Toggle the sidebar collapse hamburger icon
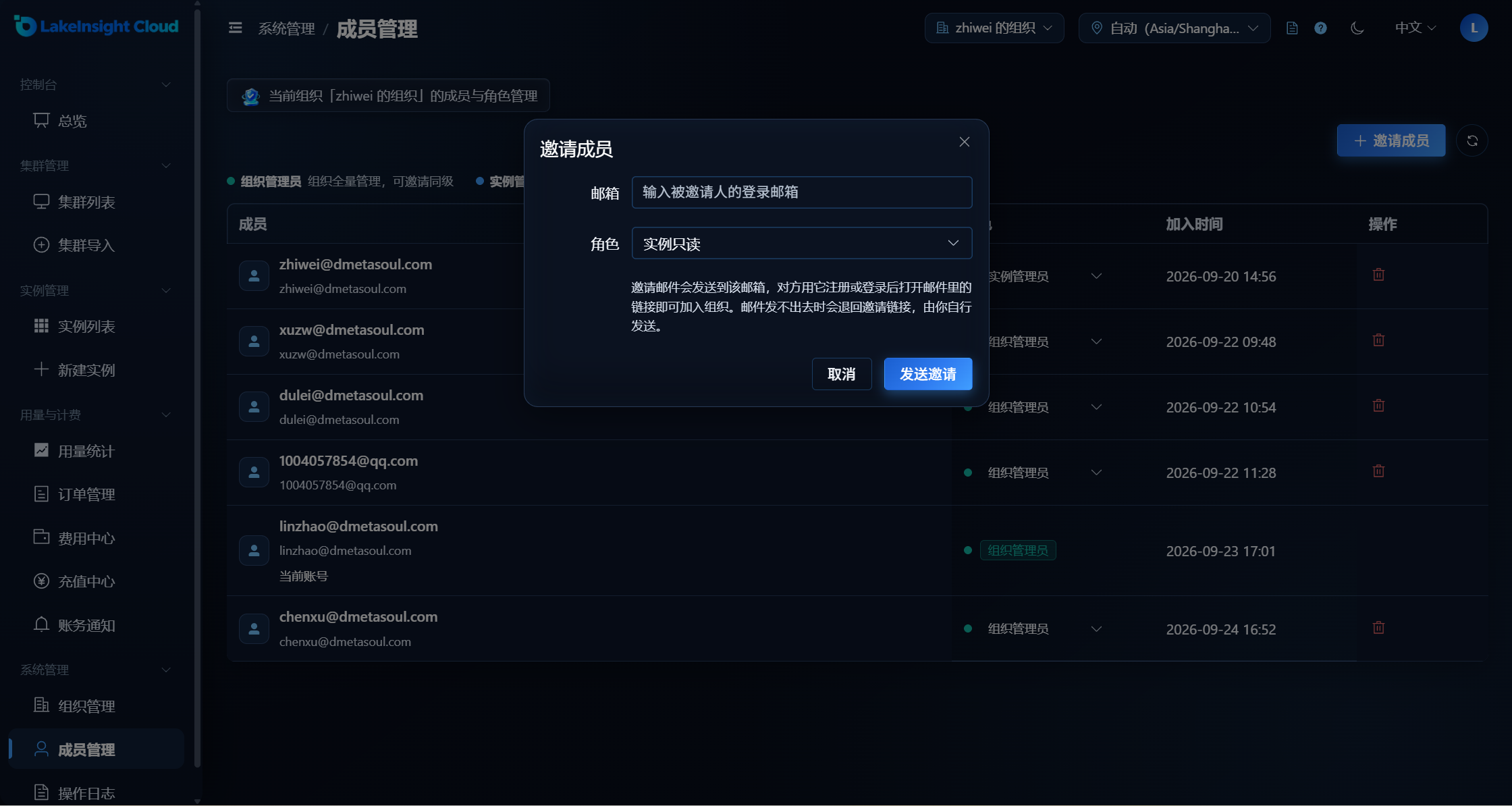The height and width of the screenshot is (806, 1512). (235, 28)
